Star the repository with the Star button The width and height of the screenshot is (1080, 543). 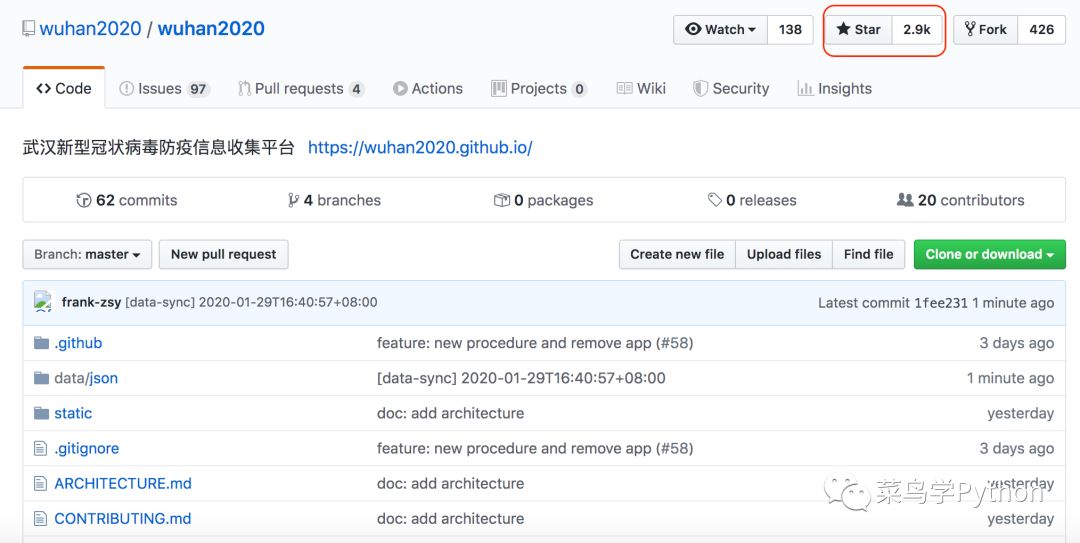pyautogui.click(x=859, y=30)
